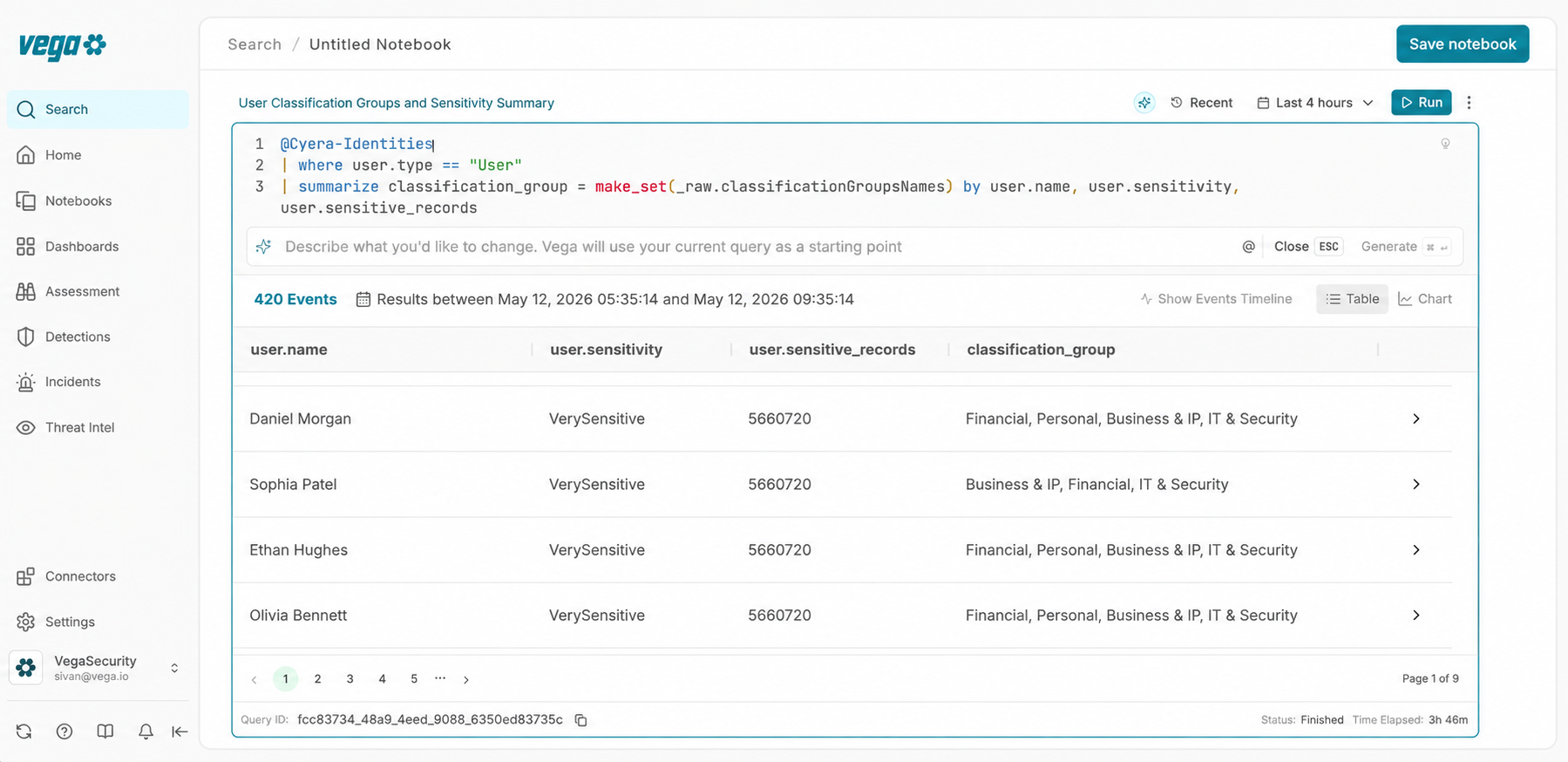Screen dimensions: 1568x762
Task: Click the refresh icon in bottom sidebar
Action: 24,731
